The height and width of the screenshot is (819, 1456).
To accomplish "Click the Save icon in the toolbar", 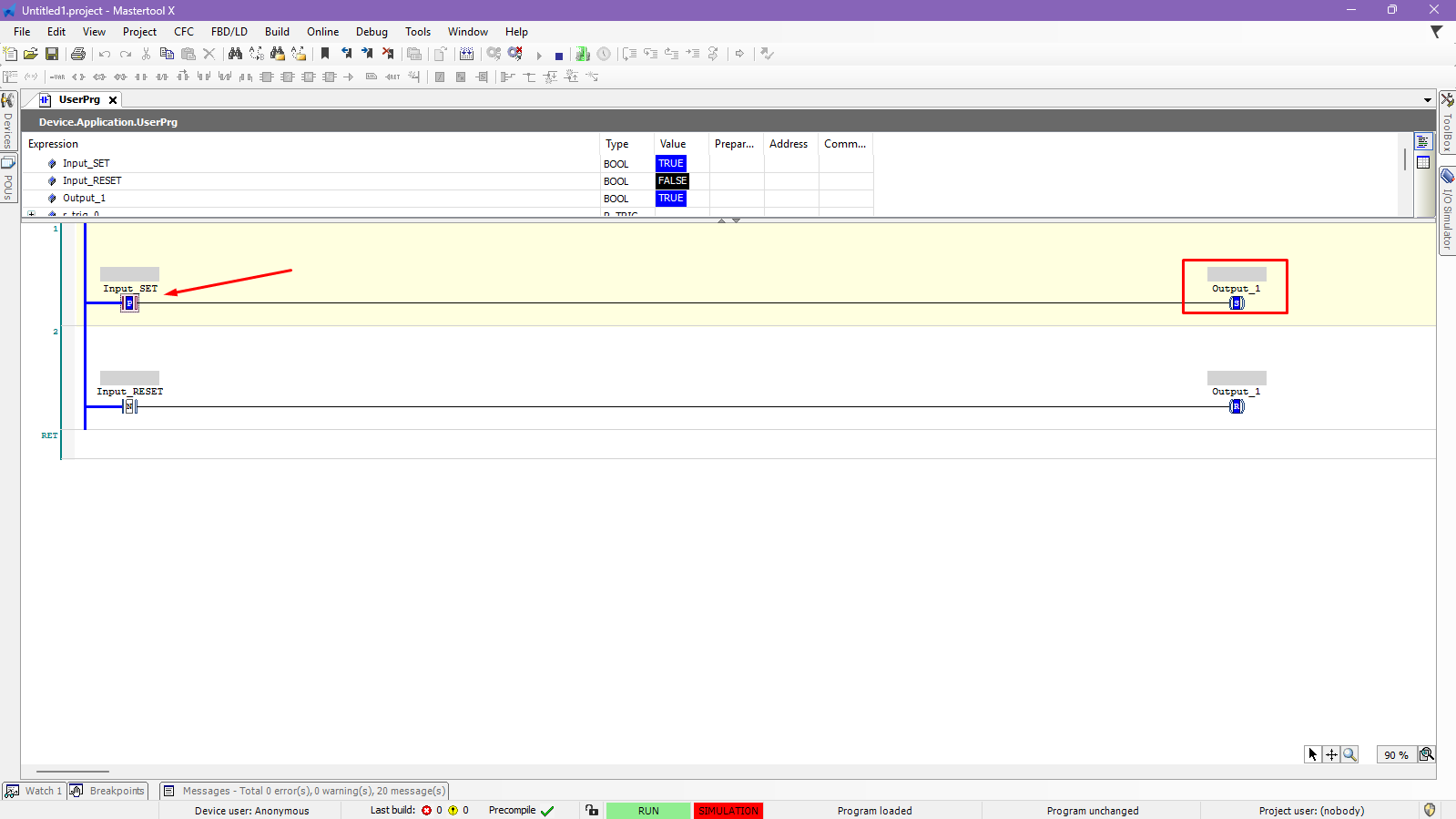I will coord(52,55).
